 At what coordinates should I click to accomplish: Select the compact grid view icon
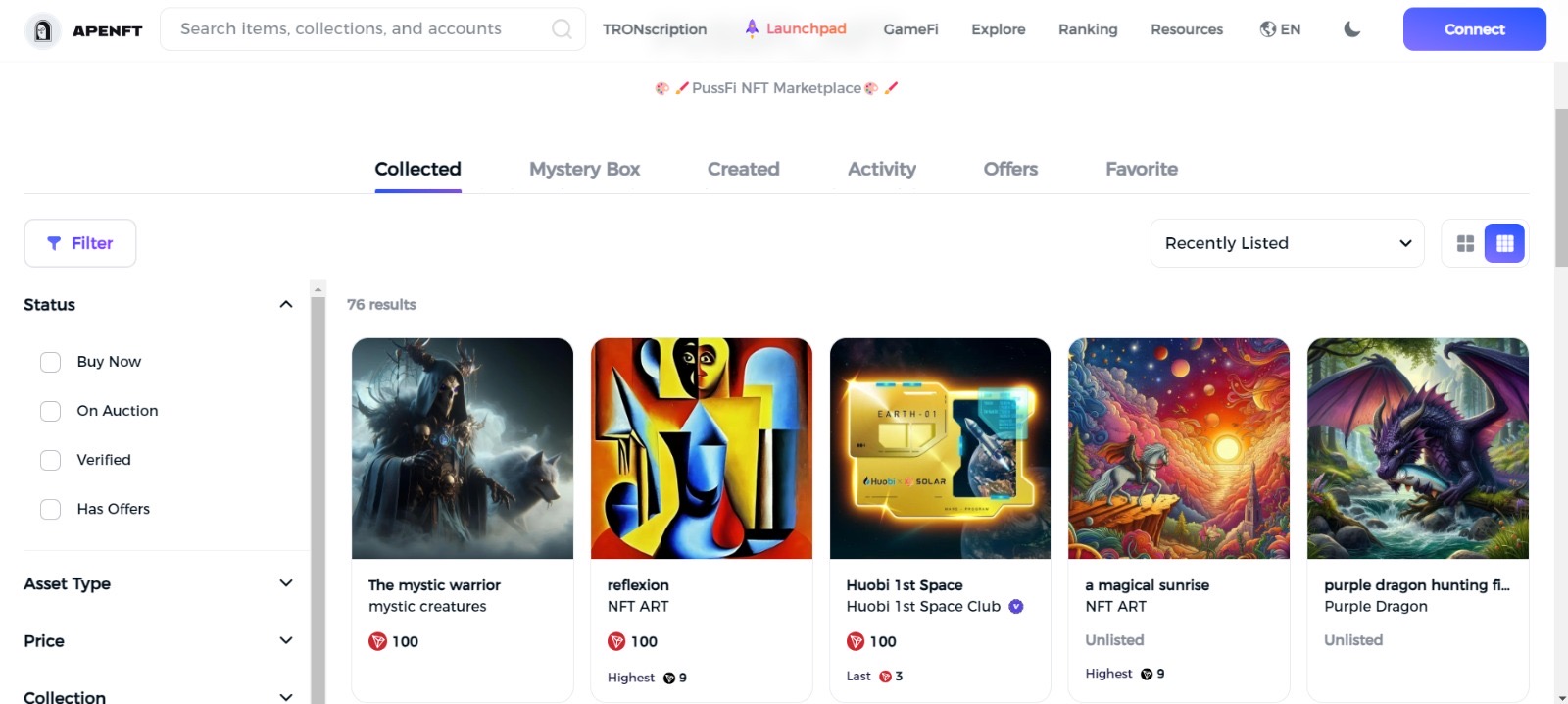pos(1505,243)
